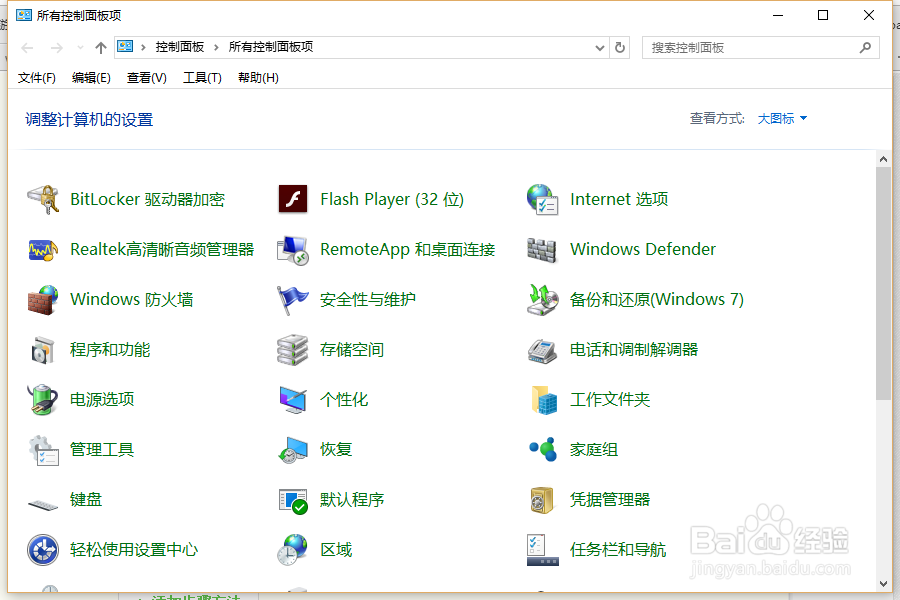Expand the address bar history dropdown
Viewport: 900px width, 600px height.
coord(600,48)
